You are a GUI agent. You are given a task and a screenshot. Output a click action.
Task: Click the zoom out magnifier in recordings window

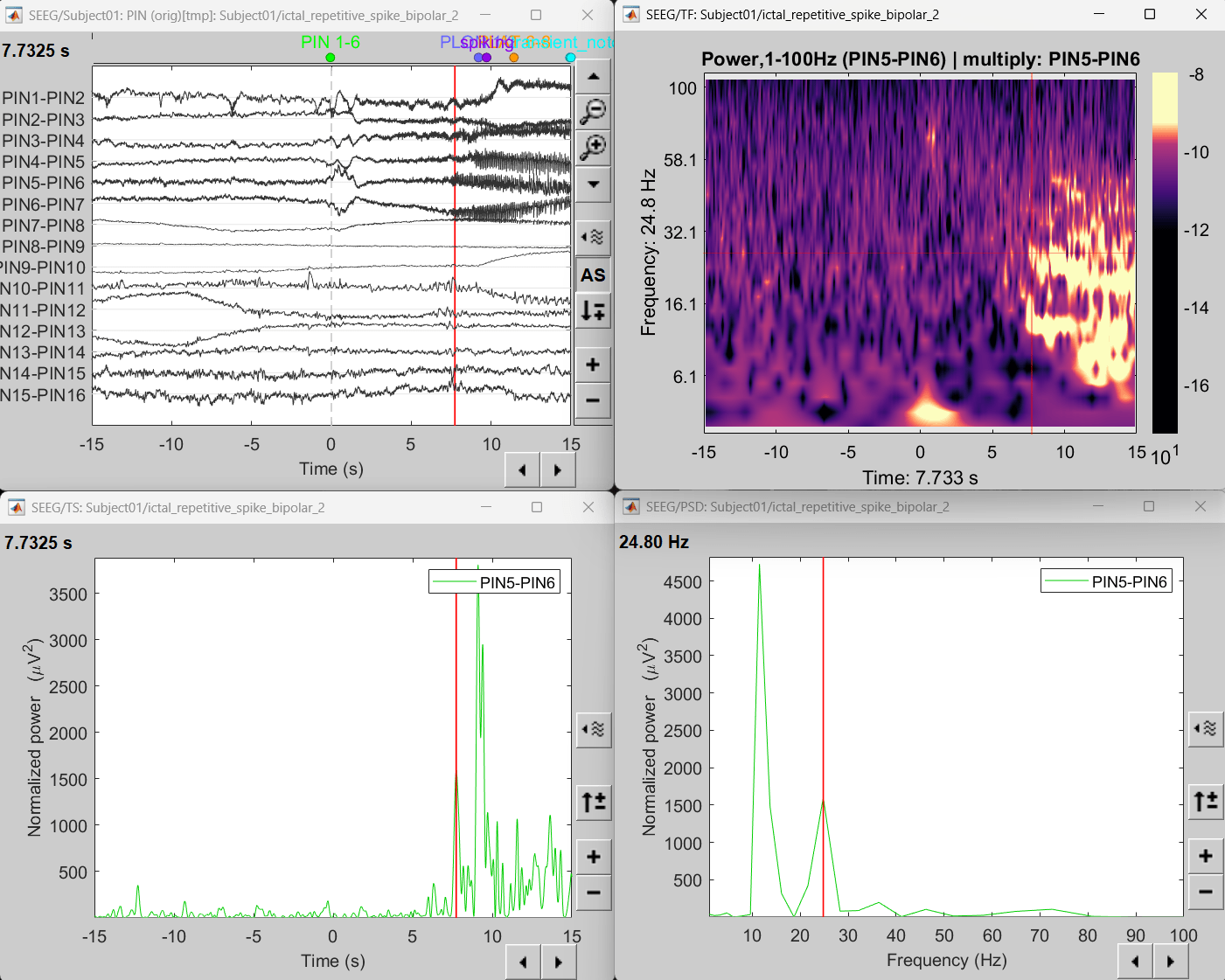tap(593, 111)
